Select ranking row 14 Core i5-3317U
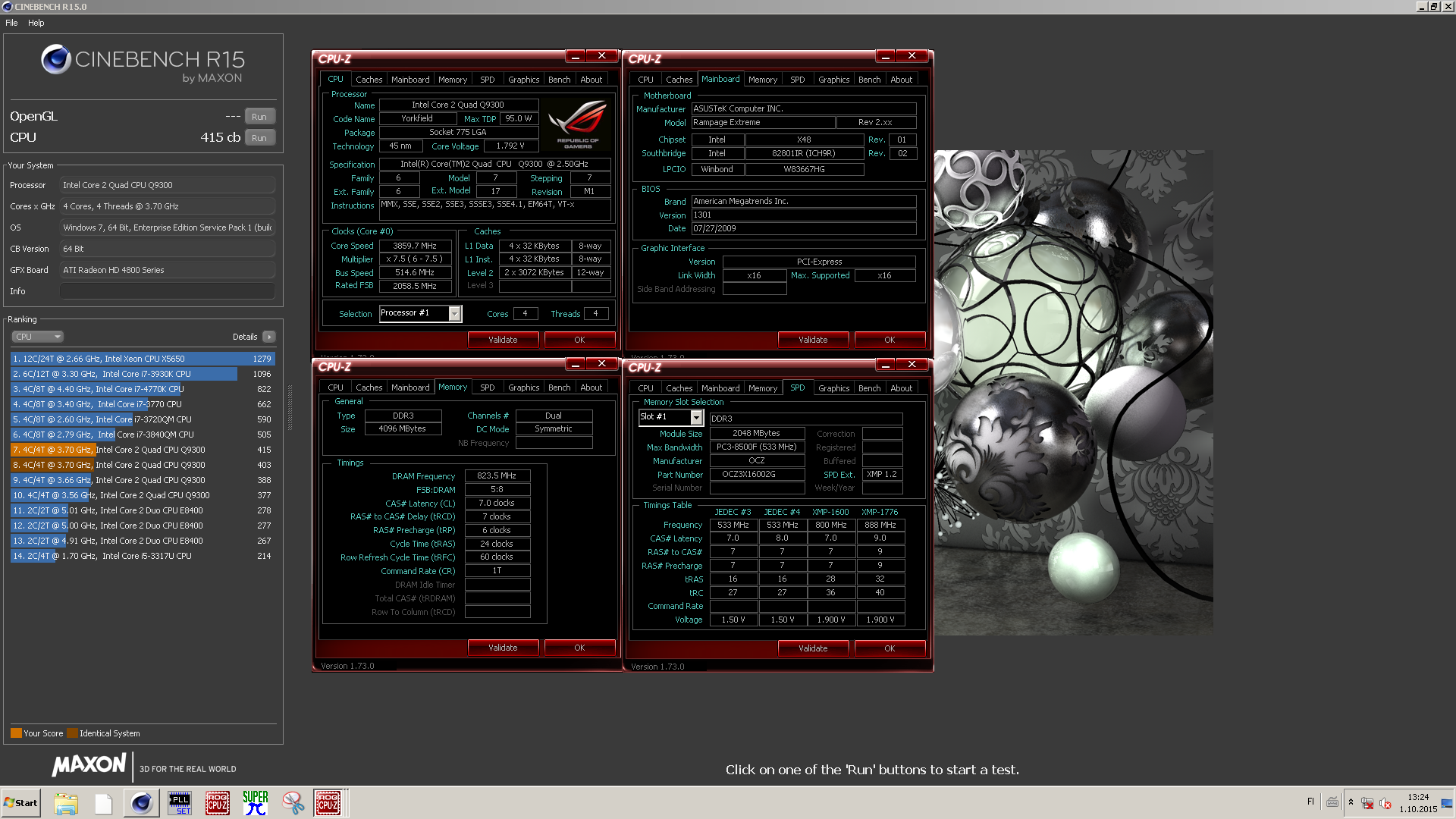Viewport: 1456px width, 819px height. coord(143,556)
